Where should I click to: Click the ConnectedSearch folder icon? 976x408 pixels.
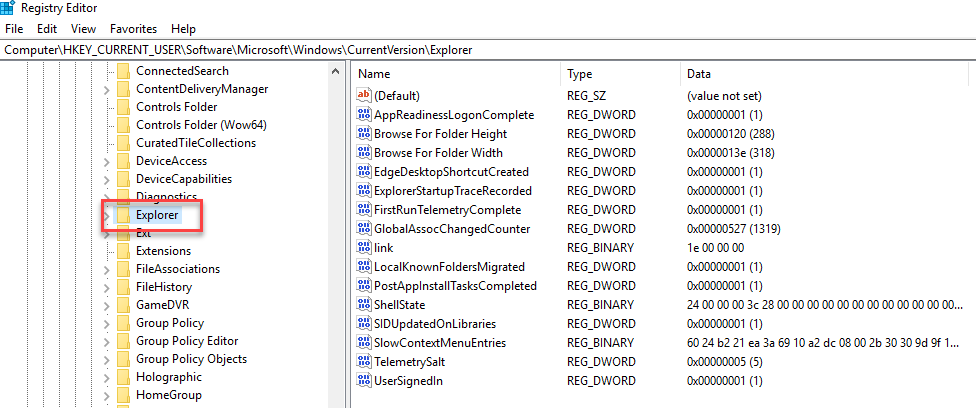pyautogui.click(x=123, y=70)
